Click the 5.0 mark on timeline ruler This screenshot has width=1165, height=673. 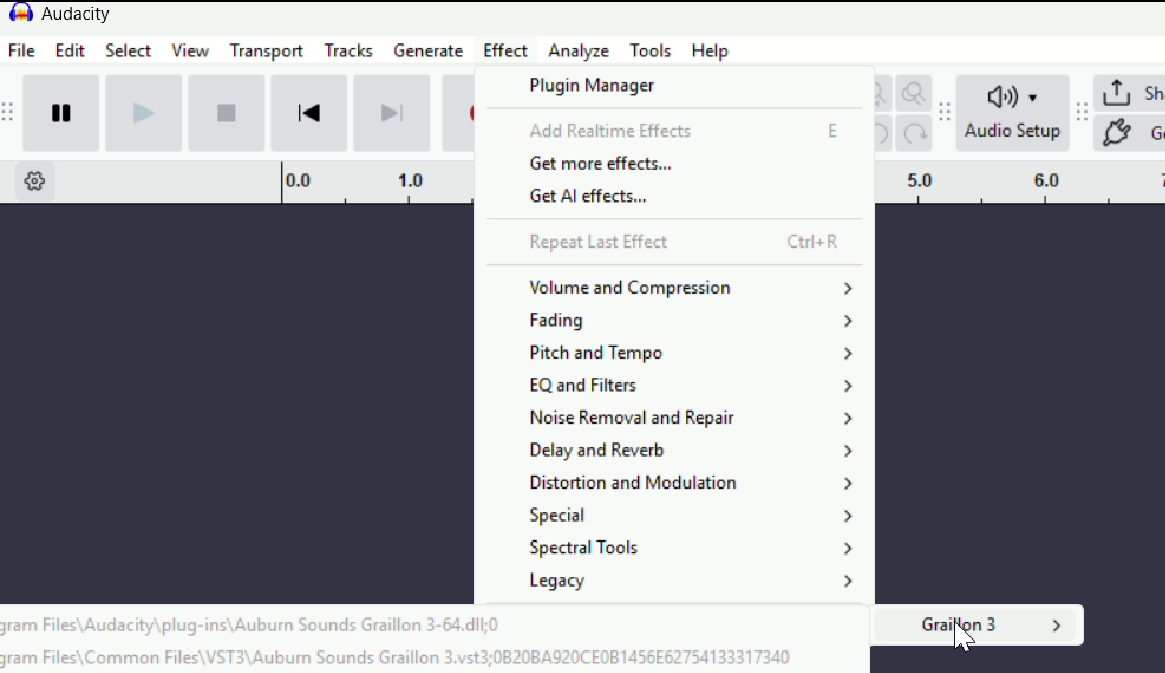(x=919, y=181)
